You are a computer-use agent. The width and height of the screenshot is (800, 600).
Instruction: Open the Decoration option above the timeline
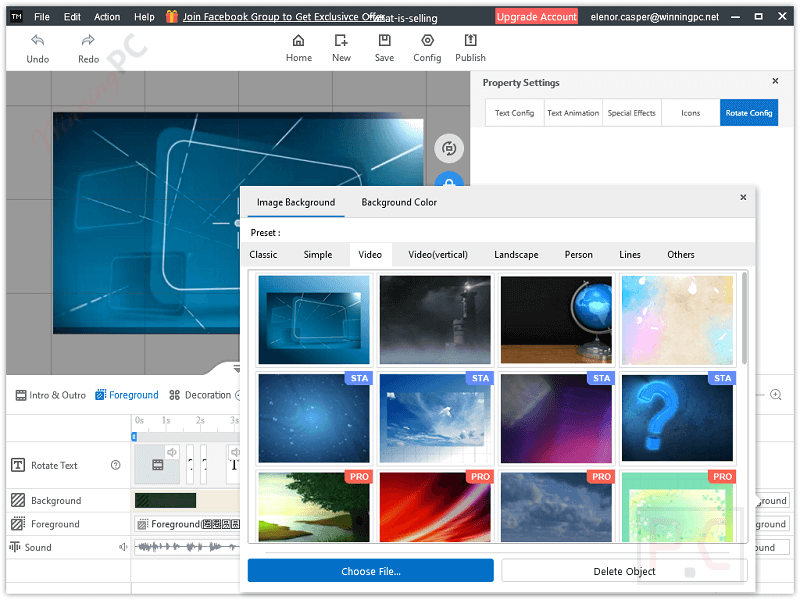coord(200,395)
